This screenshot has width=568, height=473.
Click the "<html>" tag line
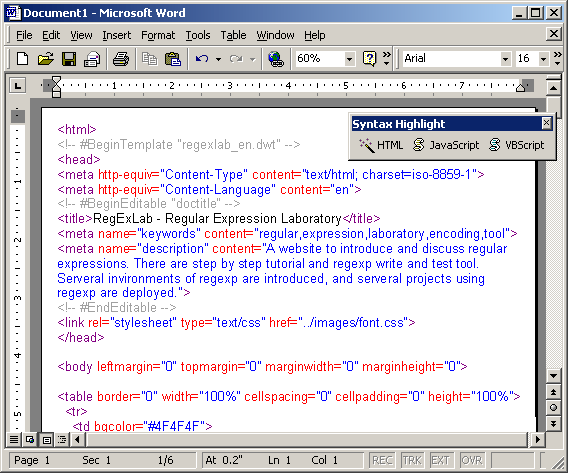click(77, 130)
